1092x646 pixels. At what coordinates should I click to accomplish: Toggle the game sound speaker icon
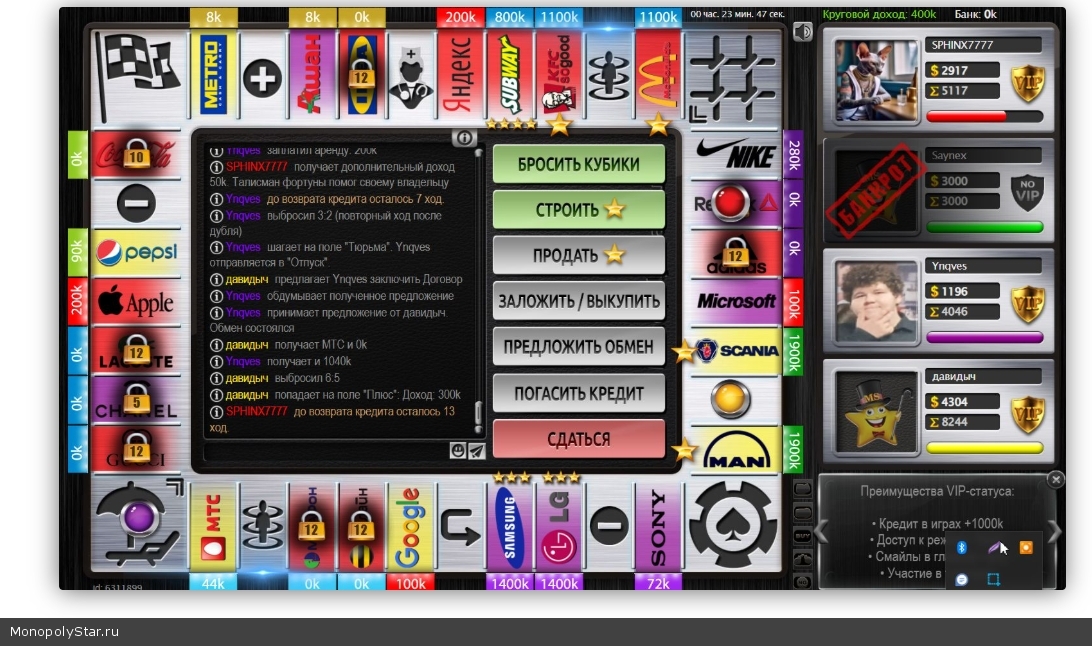tap(802, 31)
